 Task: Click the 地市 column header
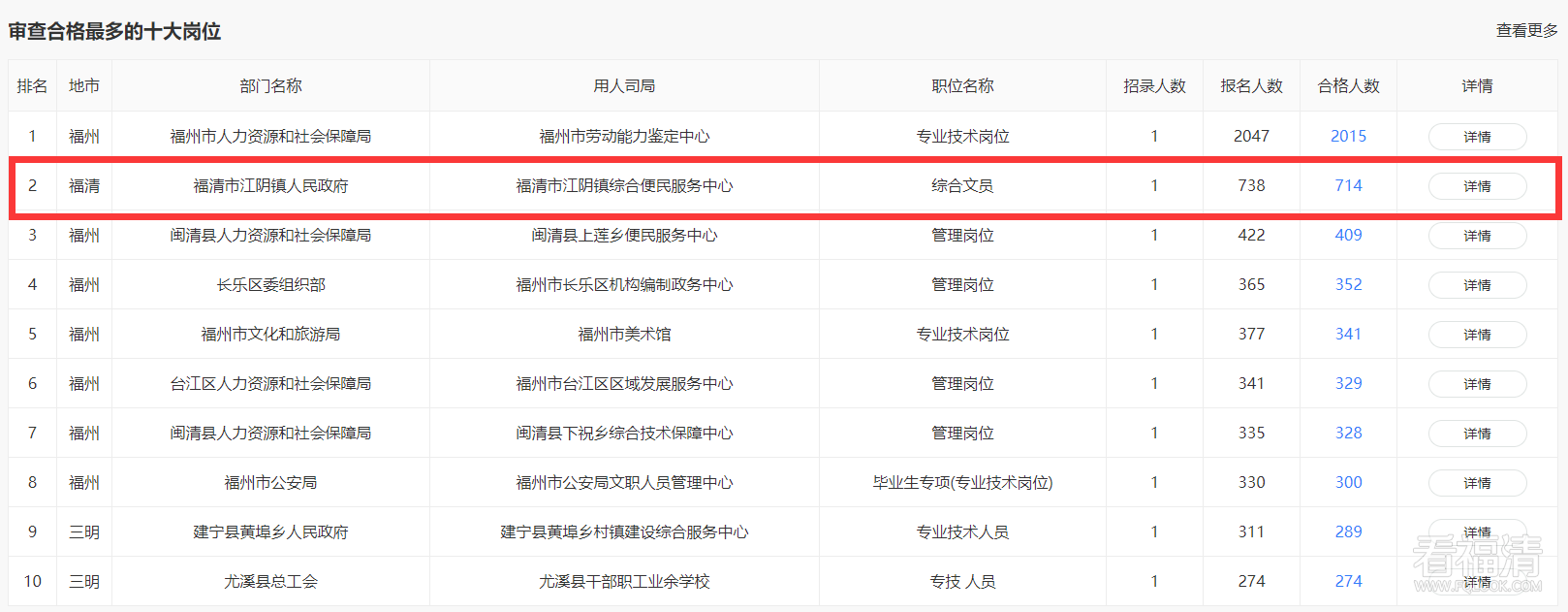coord(84,85)
